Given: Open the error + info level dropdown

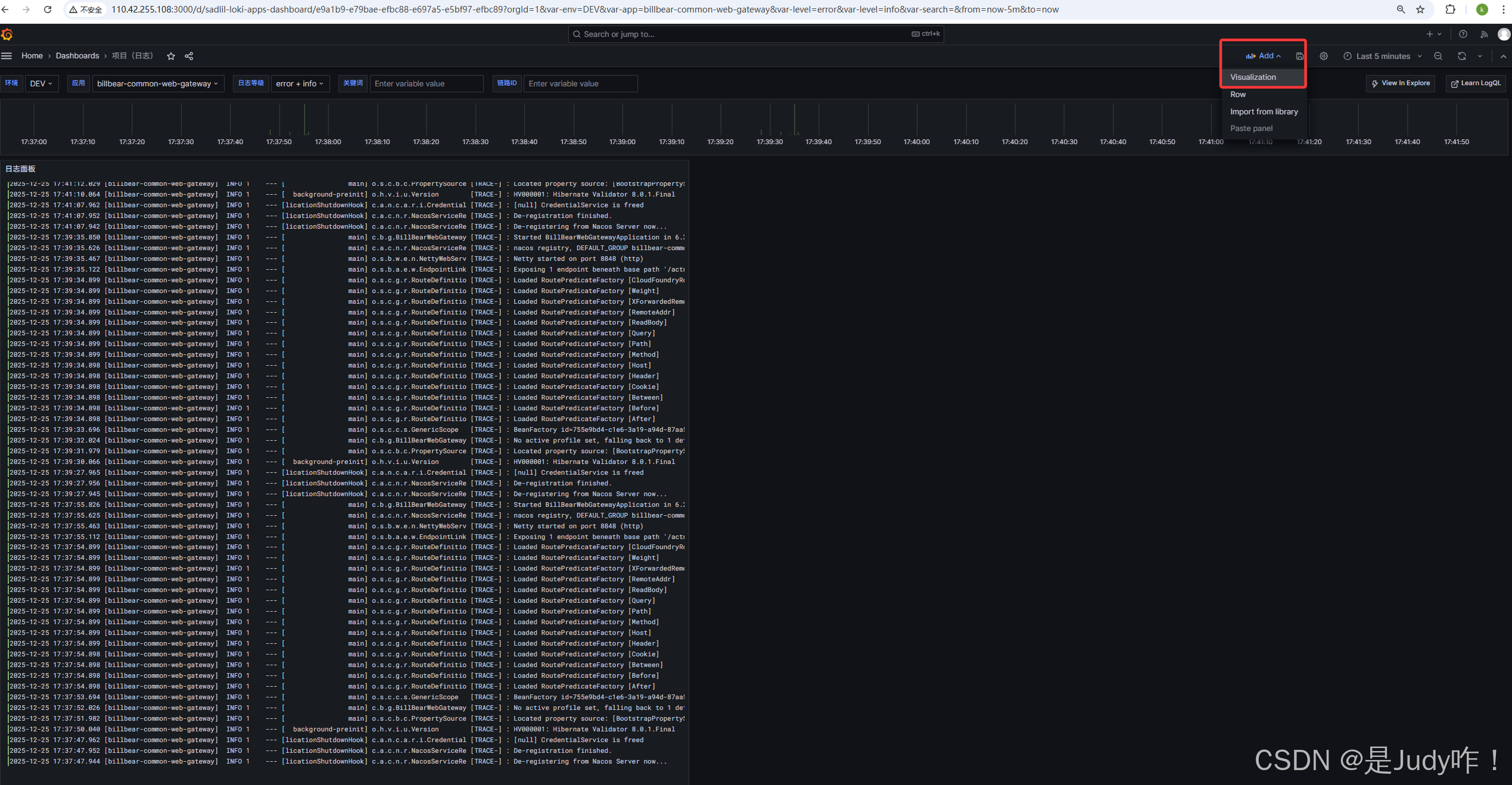Looking at the screenshot, I should pyautogui.click(x=299, y=83).
